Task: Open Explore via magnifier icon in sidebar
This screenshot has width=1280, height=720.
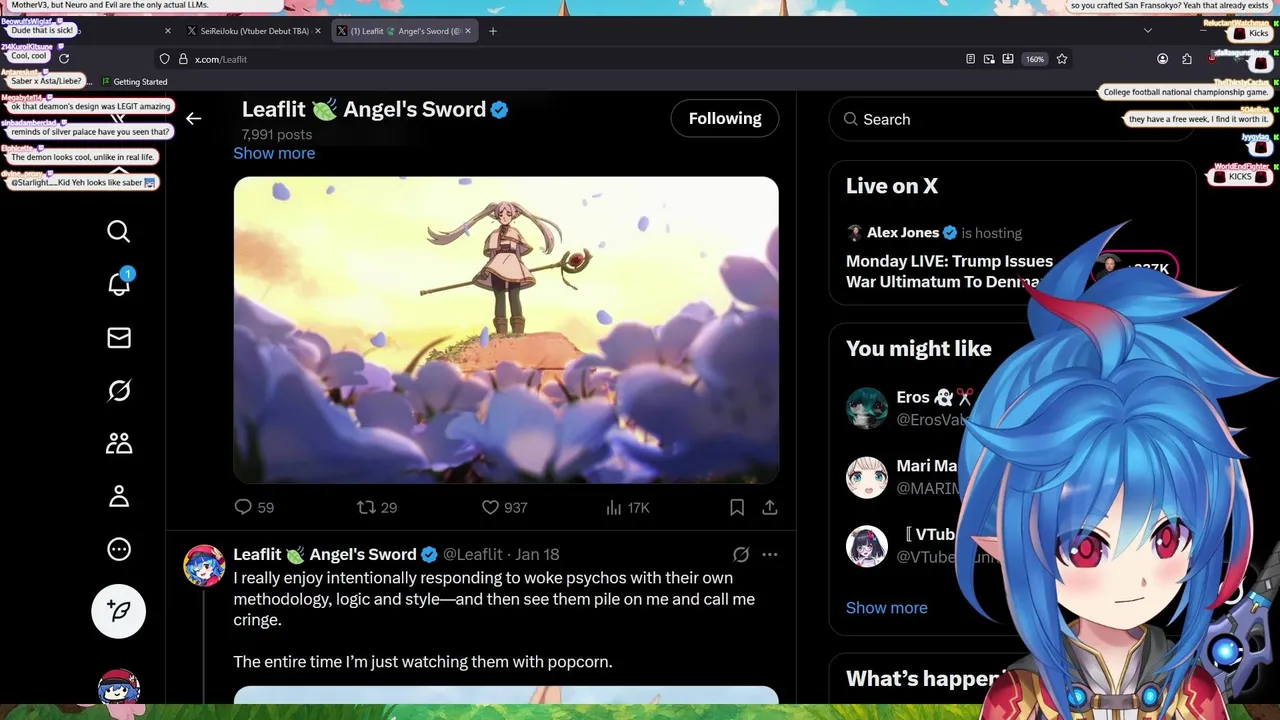Action: (119, 232)
